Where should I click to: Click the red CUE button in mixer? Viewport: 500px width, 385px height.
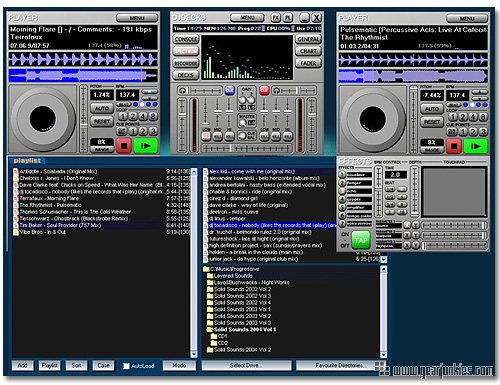tap(264, 90)
